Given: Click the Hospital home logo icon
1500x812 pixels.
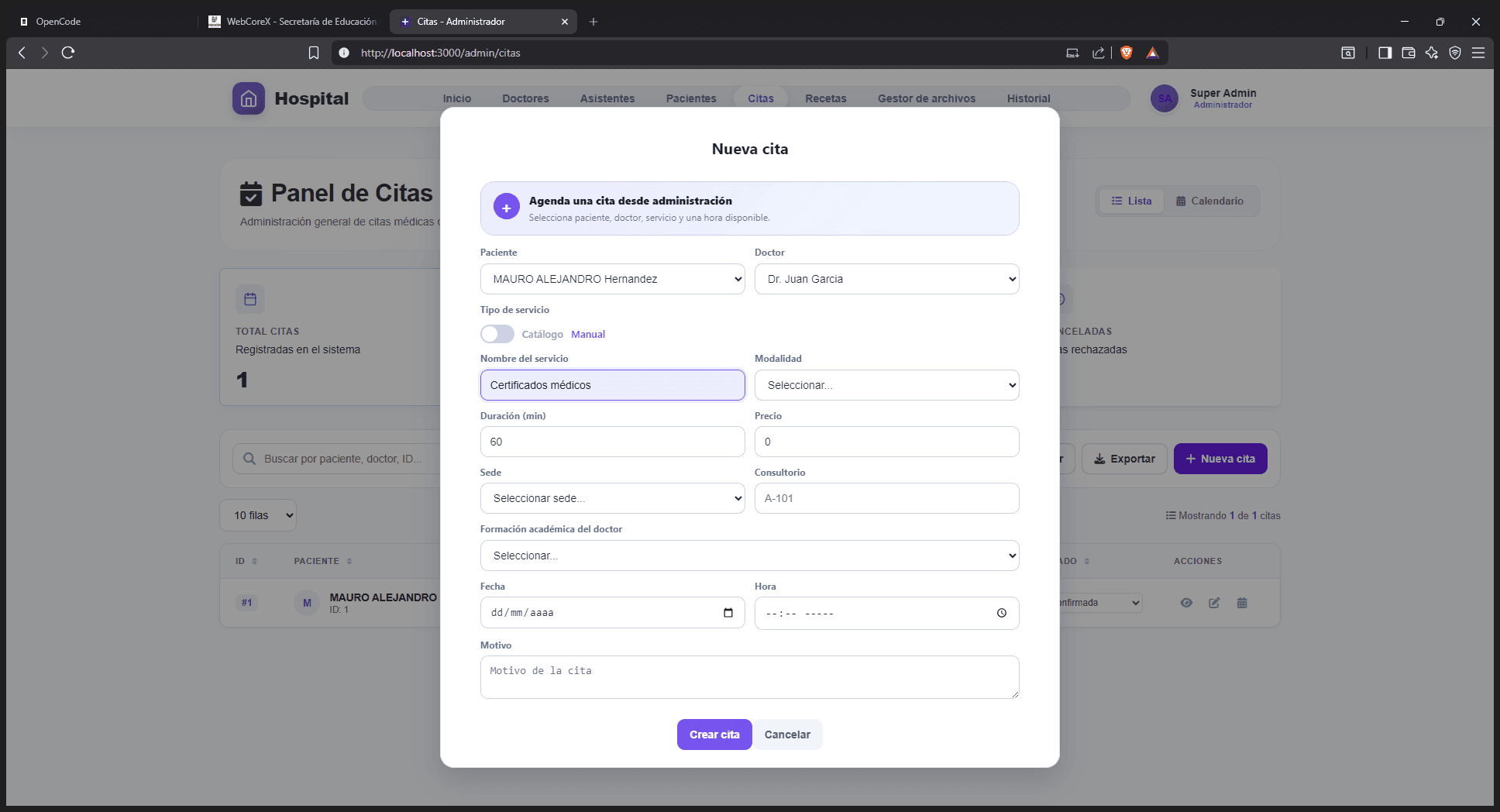Looking at the screenshot, I should point(249,98).
